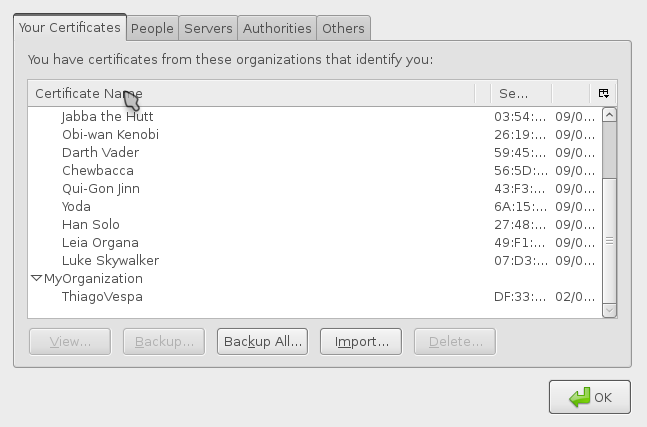Select the Jabba the Hutt certificate
The width and height of the screenshot is (647, 427).
coord(314,117)
